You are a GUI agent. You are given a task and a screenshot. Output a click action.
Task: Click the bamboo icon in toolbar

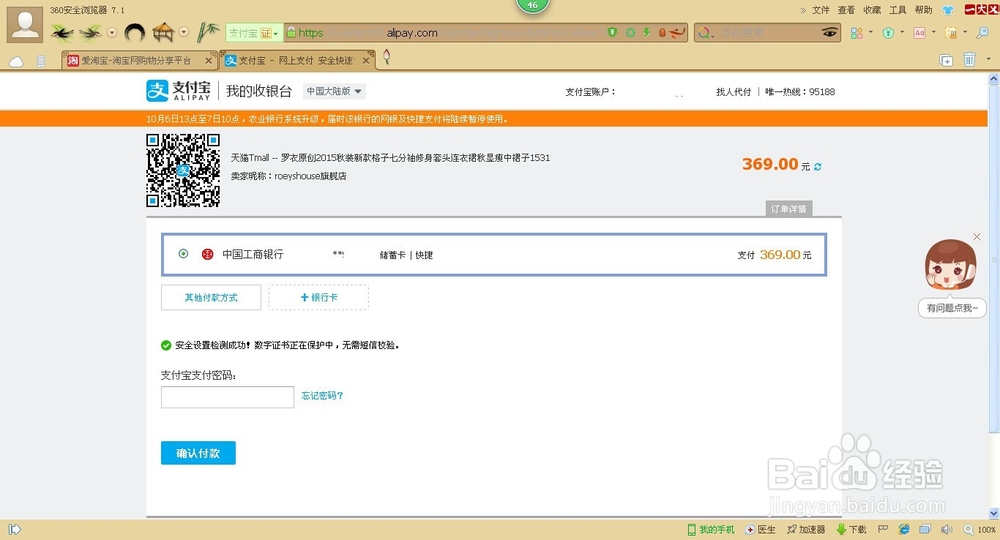(208, 32)
